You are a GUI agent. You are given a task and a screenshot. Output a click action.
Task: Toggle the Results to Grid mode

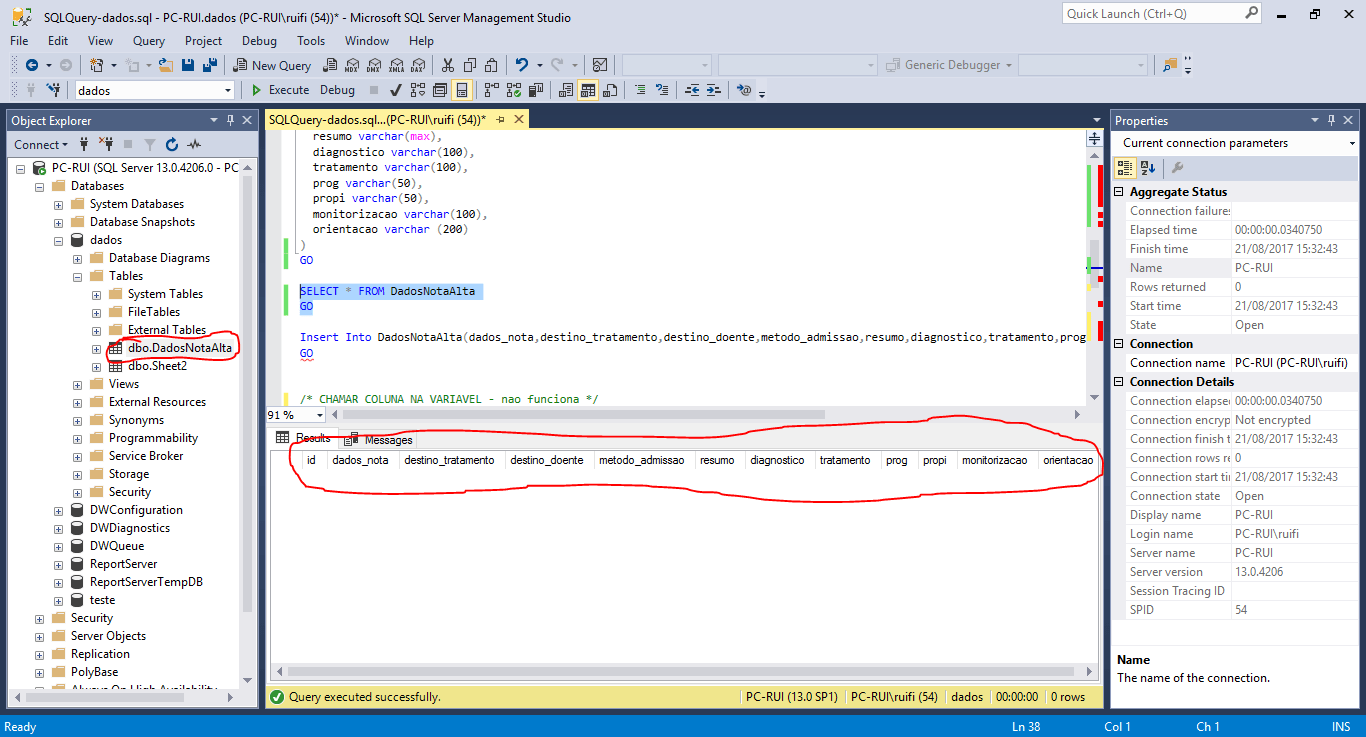click(x=589, y=90)
